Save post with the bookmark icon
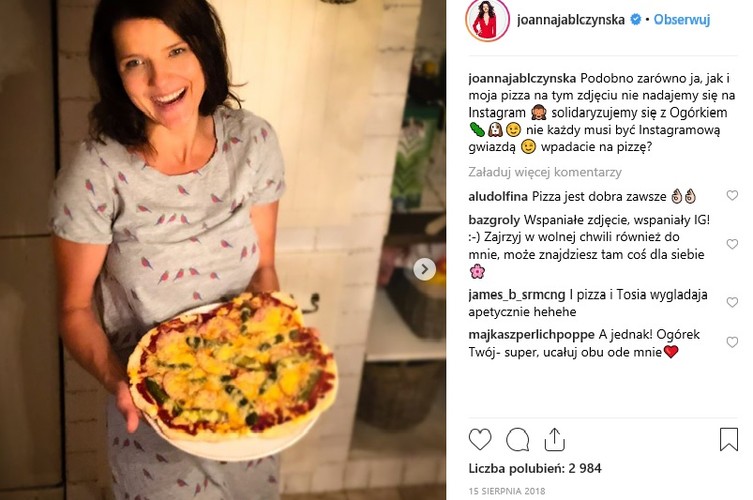 click(x=729, y=439)
